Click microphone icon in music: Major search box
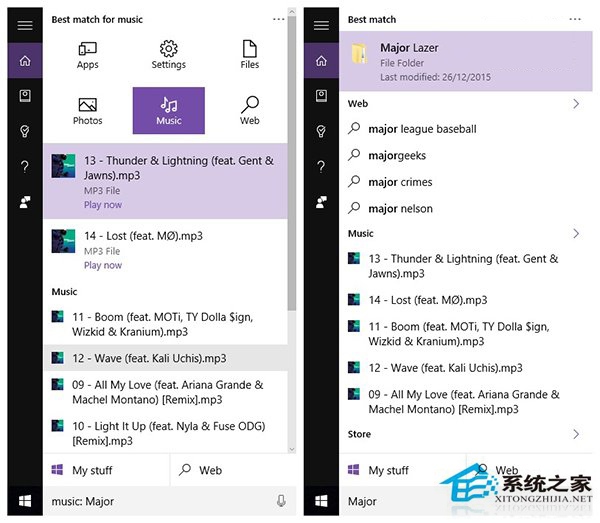This screenshot has width=600, height=523. pyautogui.click(x=281, y=500)
